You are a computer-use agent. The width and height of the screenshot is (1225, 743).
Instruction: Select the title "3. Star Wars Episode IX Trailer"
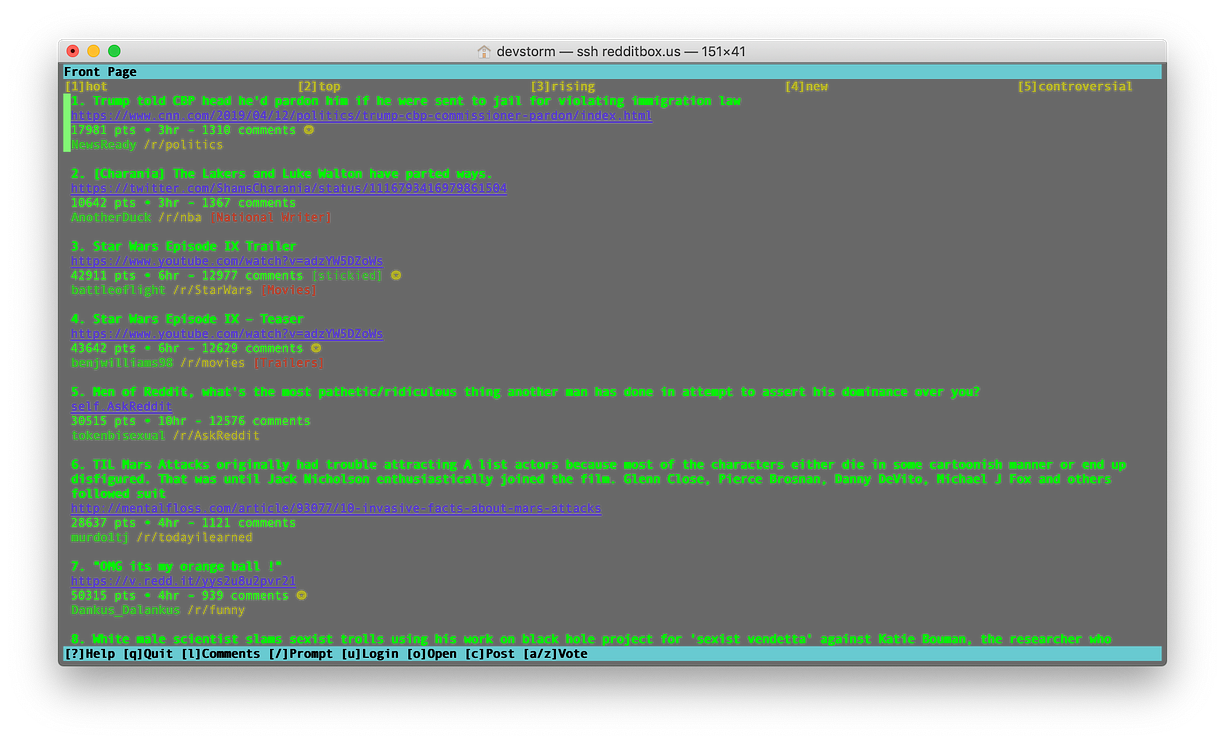click(183, 246)
